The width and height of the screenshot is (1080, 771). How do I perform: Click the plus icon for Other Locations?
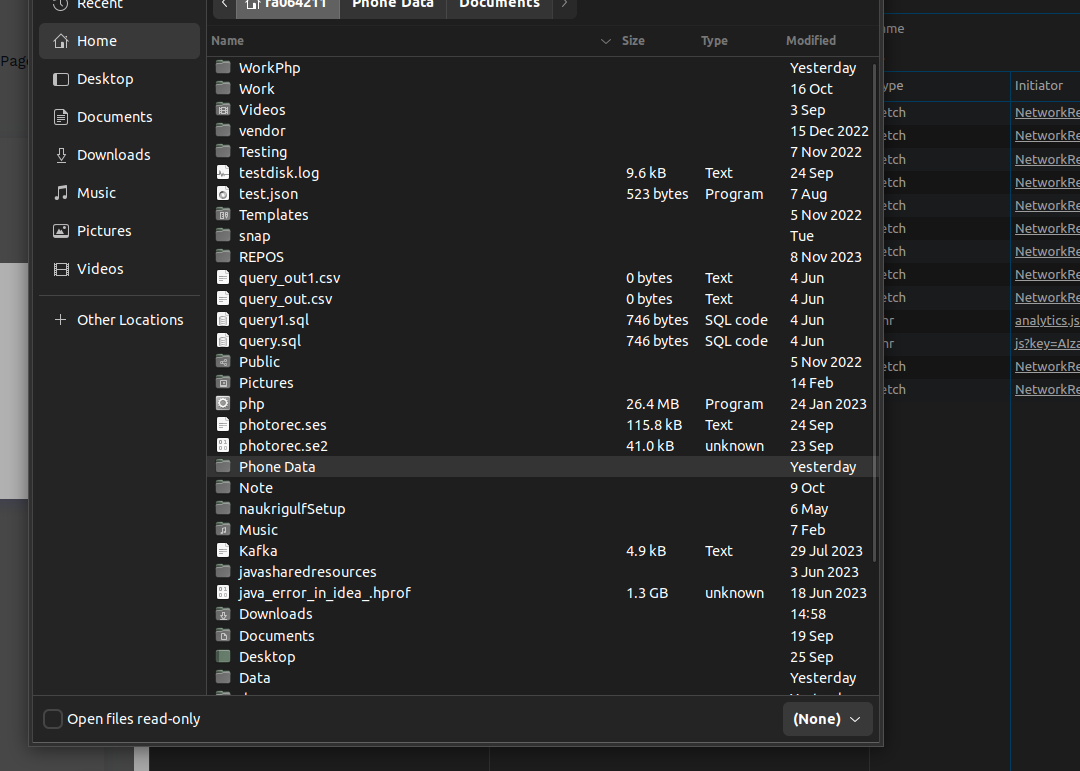tap(61, 320)
